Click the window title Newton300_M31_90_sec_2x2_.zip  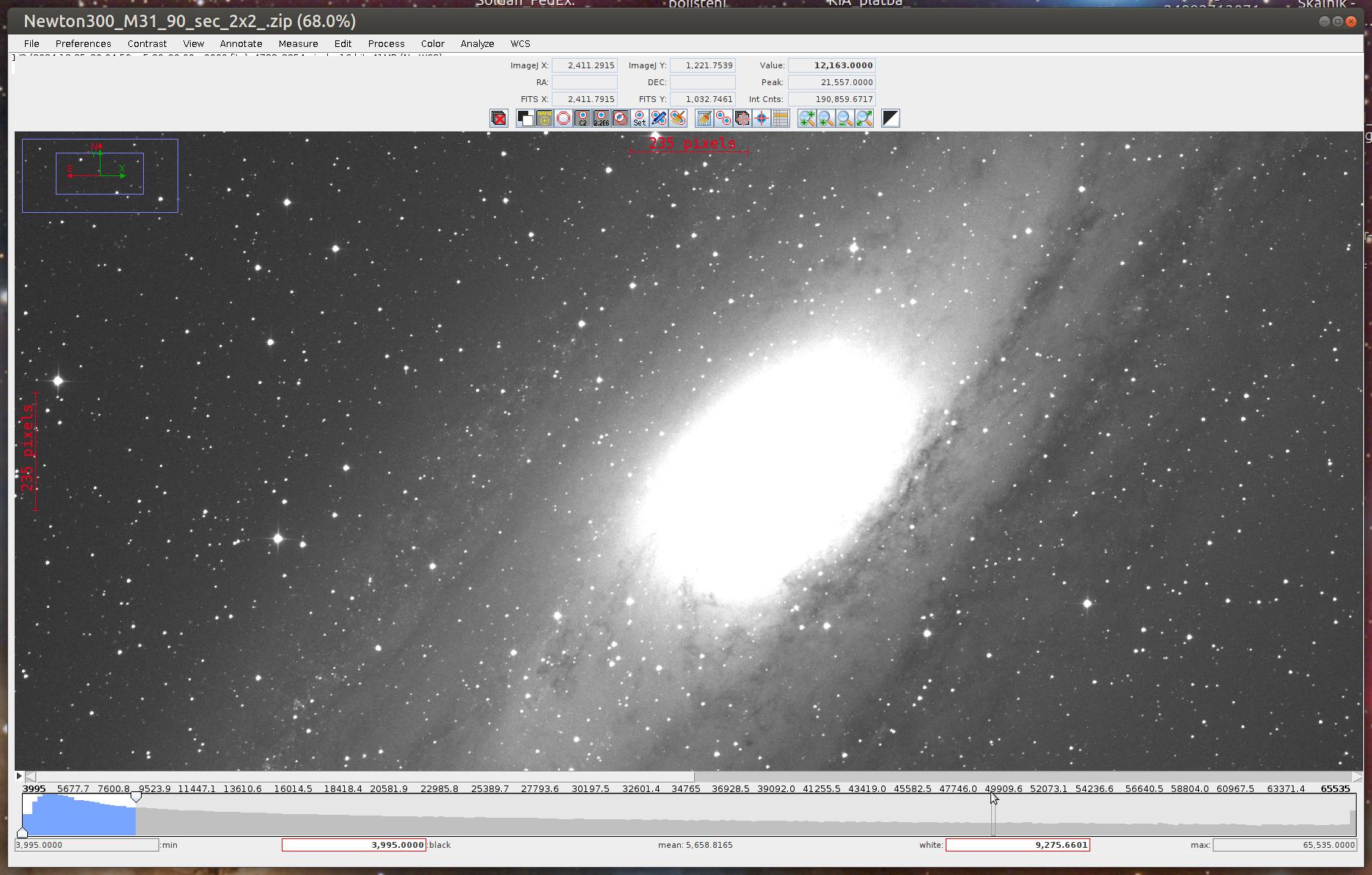point(158,21)
